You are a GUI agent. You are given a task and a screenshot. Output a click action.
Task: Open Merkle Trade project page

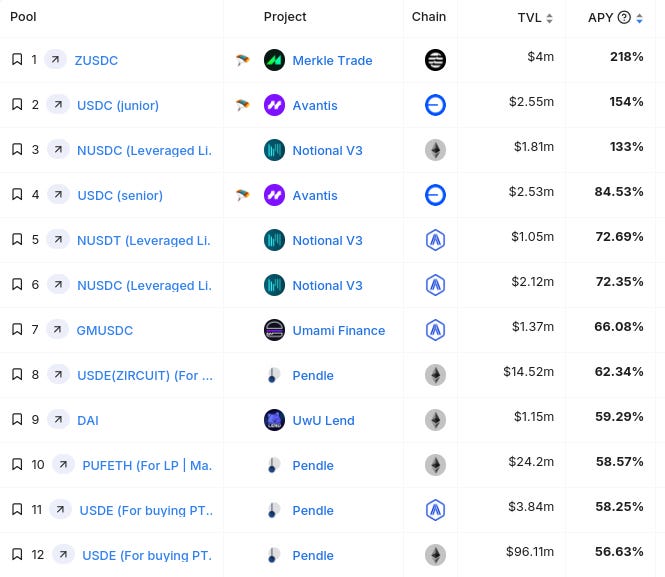332,60
